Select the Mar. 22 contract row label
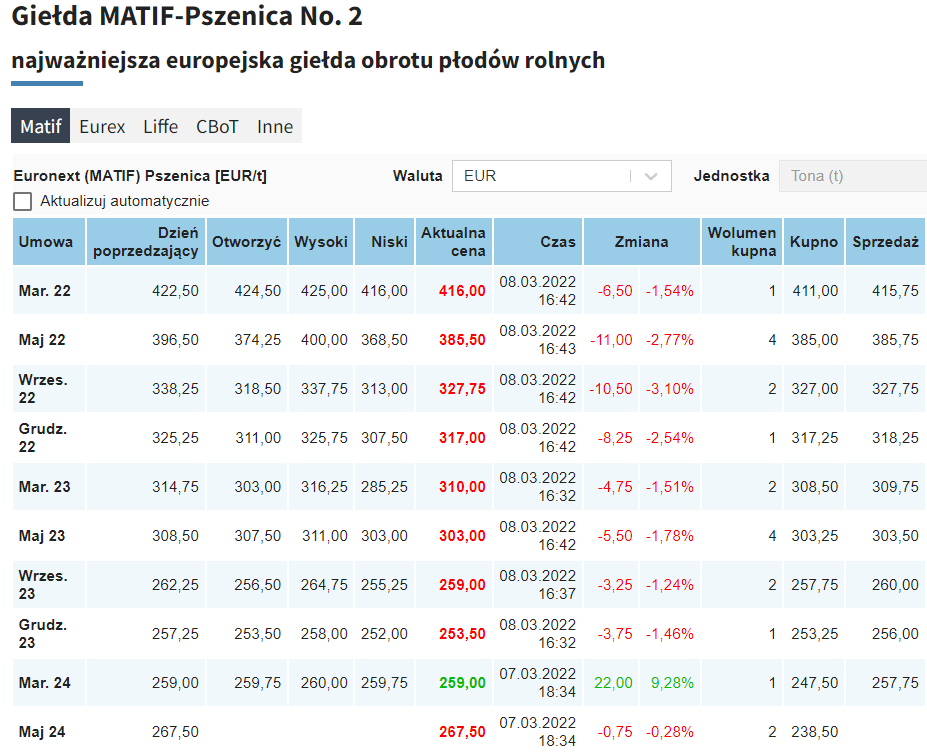Image resolution: width=927 pixels, height=756 pixels. (x=45, y=291)
